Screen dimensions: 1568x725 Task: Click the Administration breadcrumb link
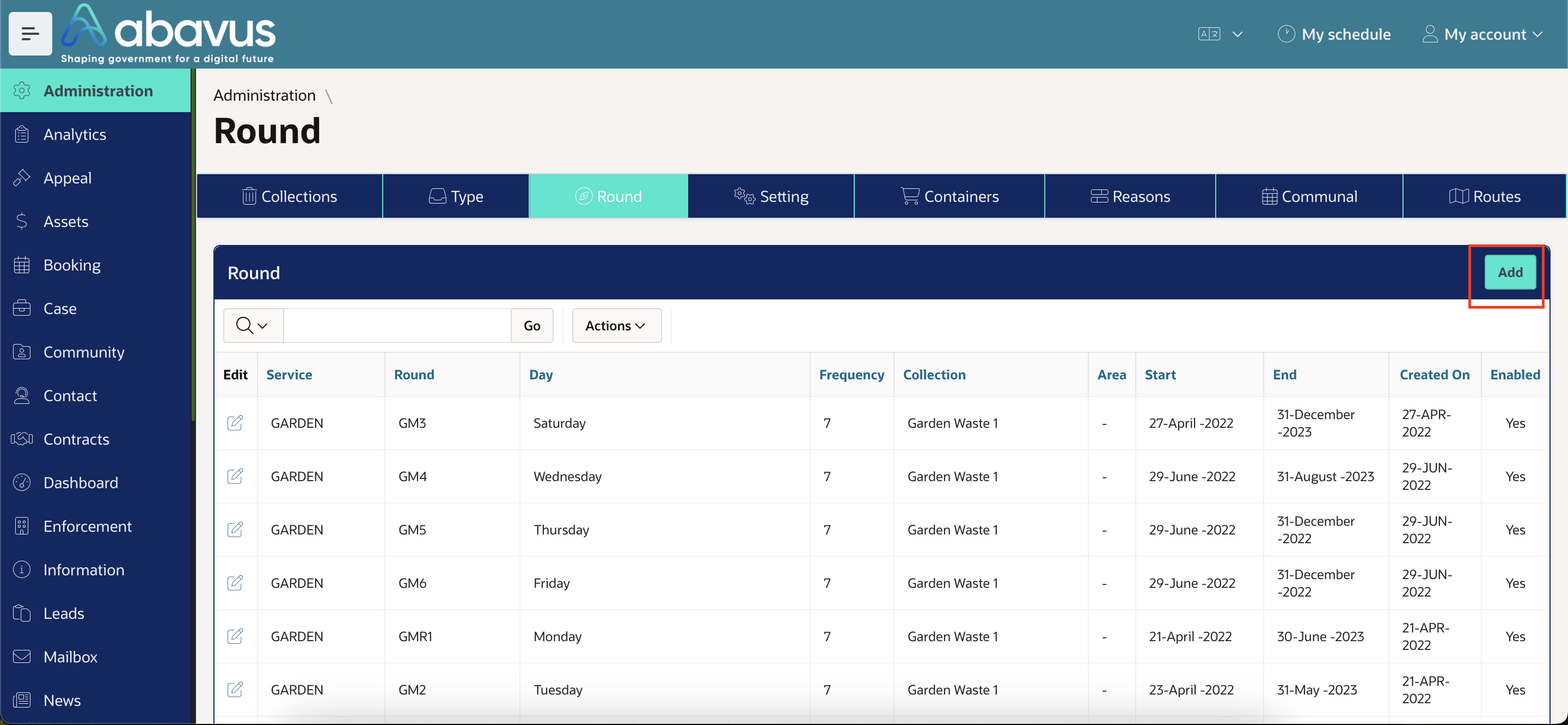point(264,95)
